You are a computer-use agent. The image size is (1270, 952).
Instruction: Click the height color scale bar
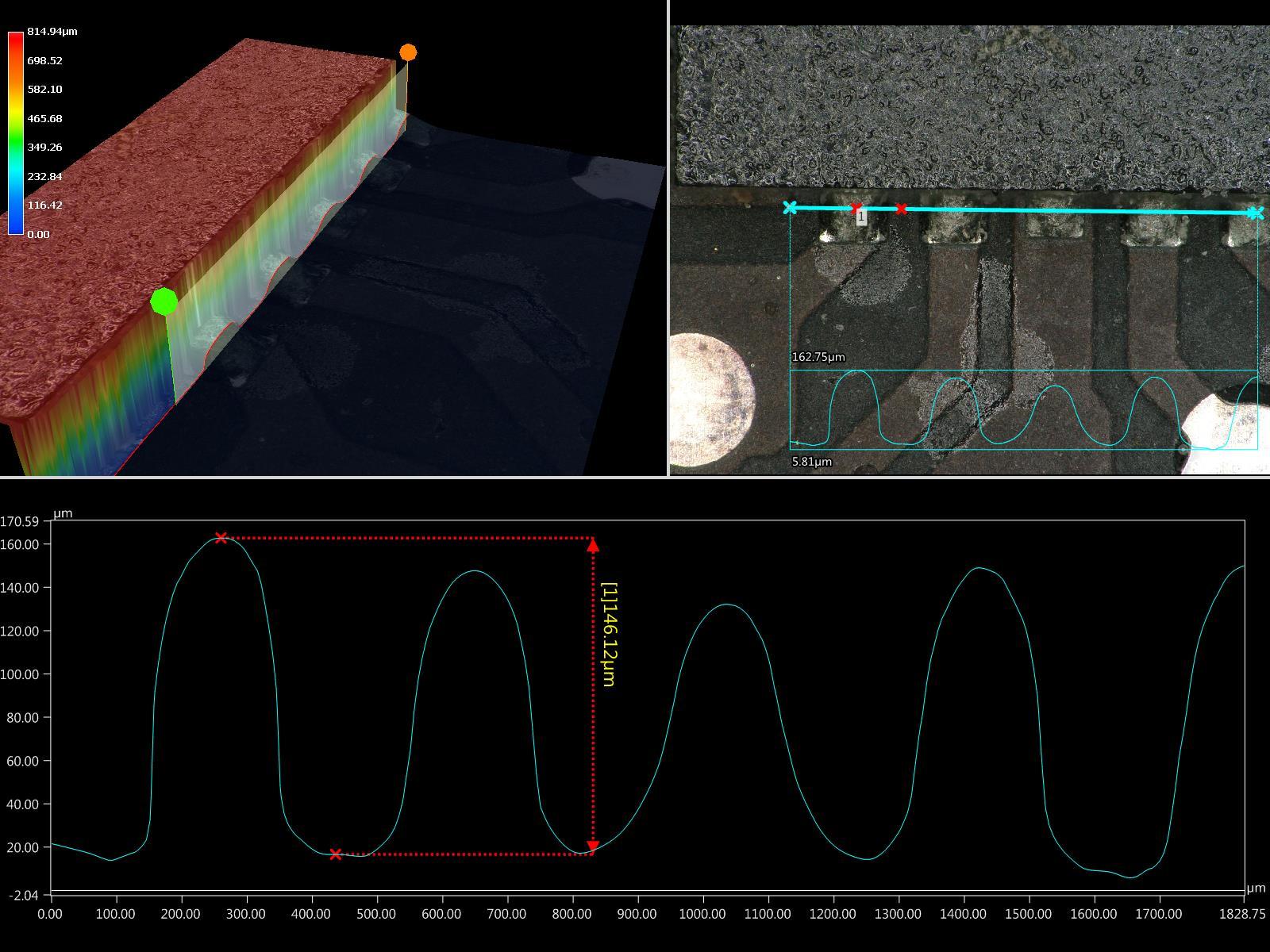pyautogui.click(x=16, y=132)
